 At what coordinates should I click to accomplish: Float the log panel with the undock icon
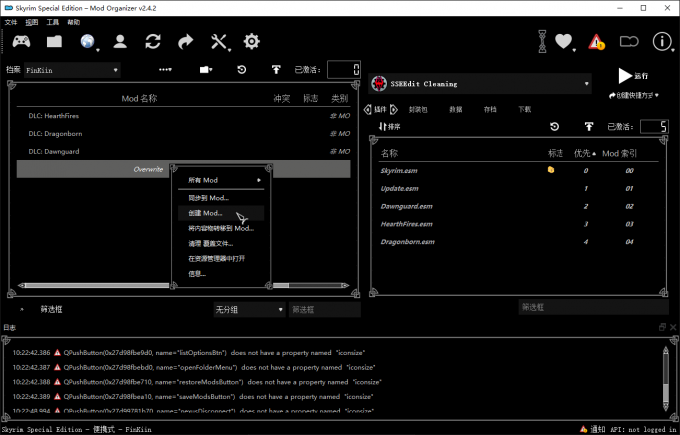662,327
